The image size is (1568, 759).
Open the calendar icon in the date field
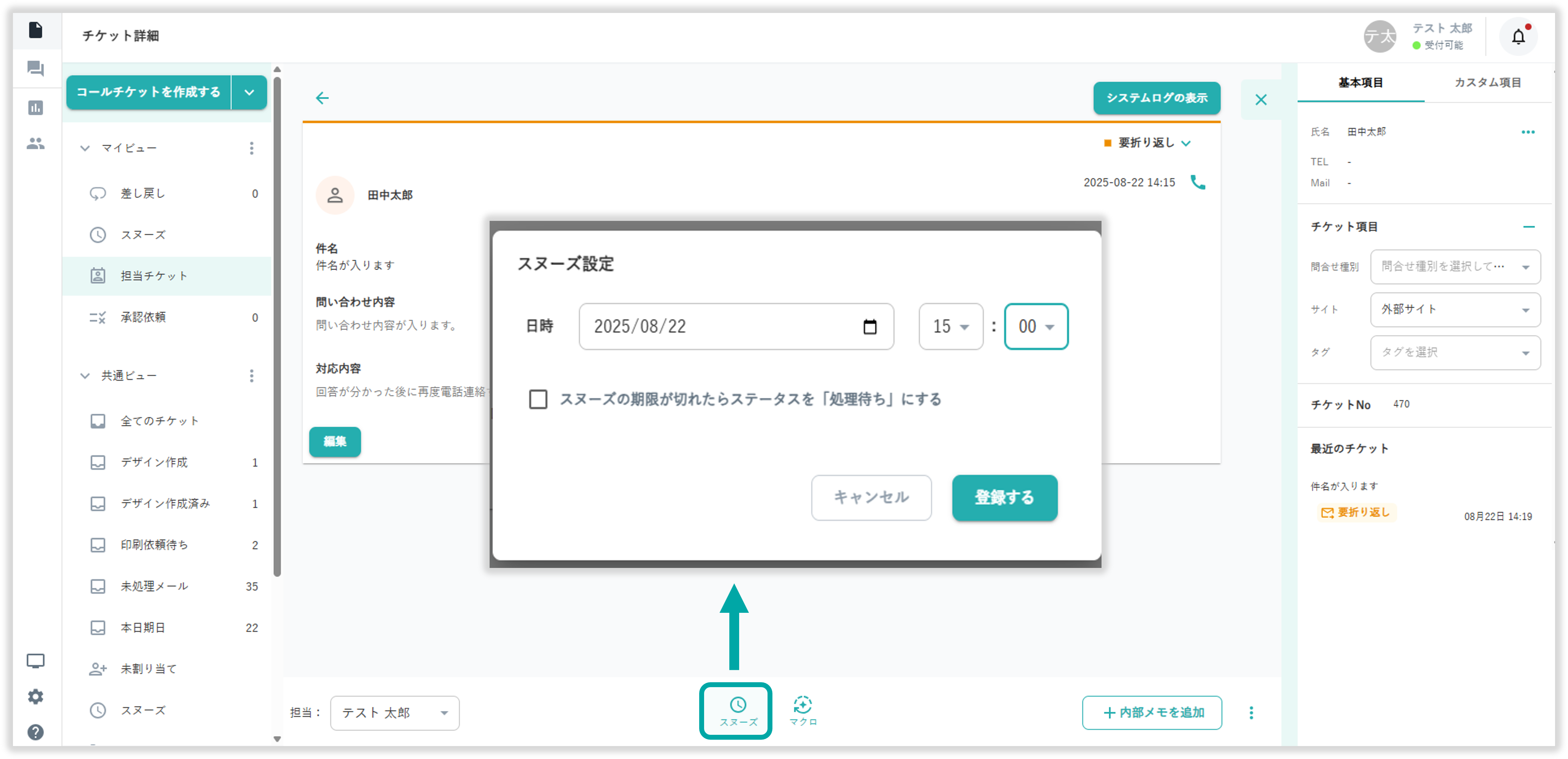click(870, 327)
